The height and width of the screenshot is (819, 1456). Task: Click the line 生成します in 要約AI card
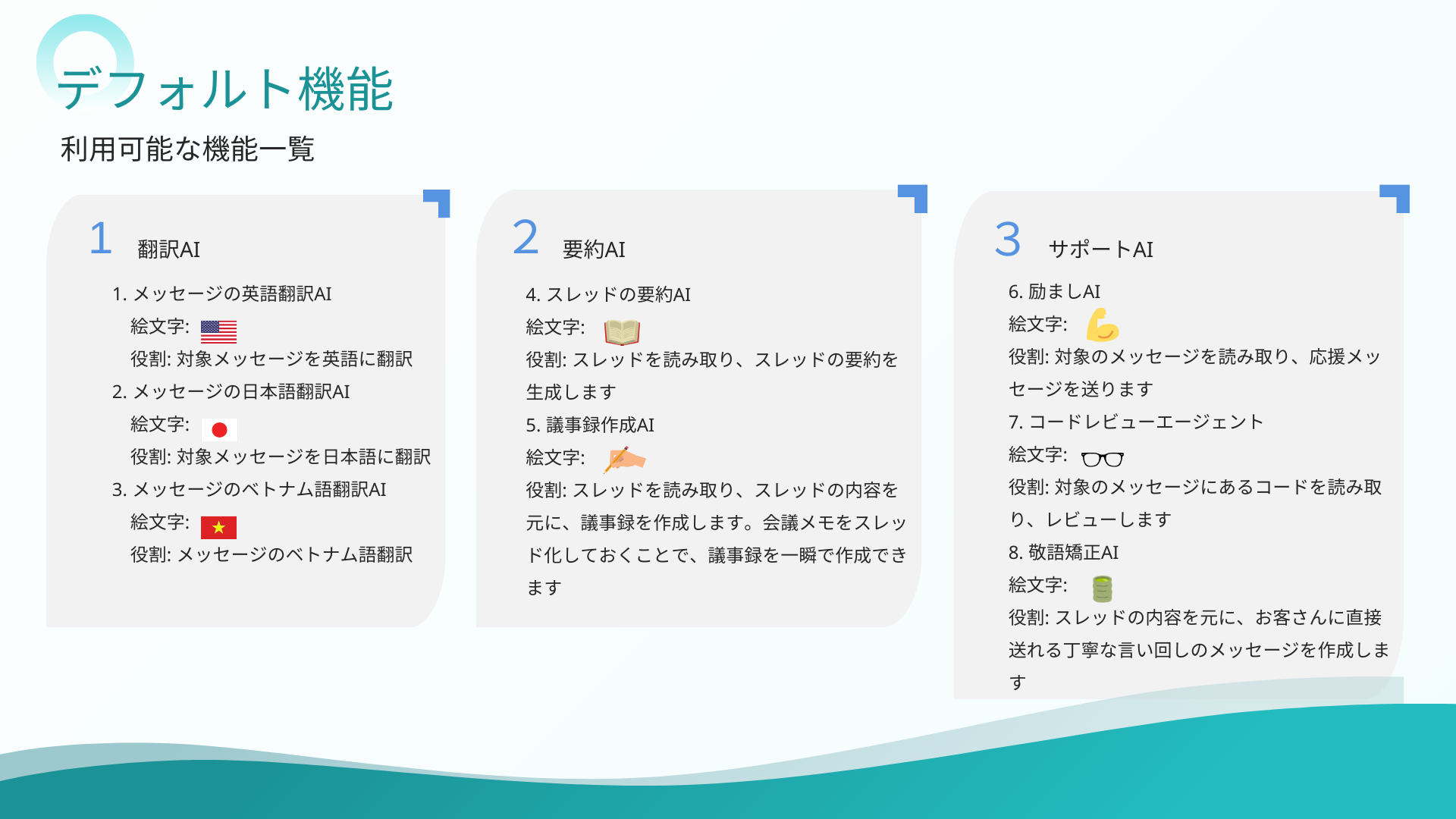click(571, 392)
